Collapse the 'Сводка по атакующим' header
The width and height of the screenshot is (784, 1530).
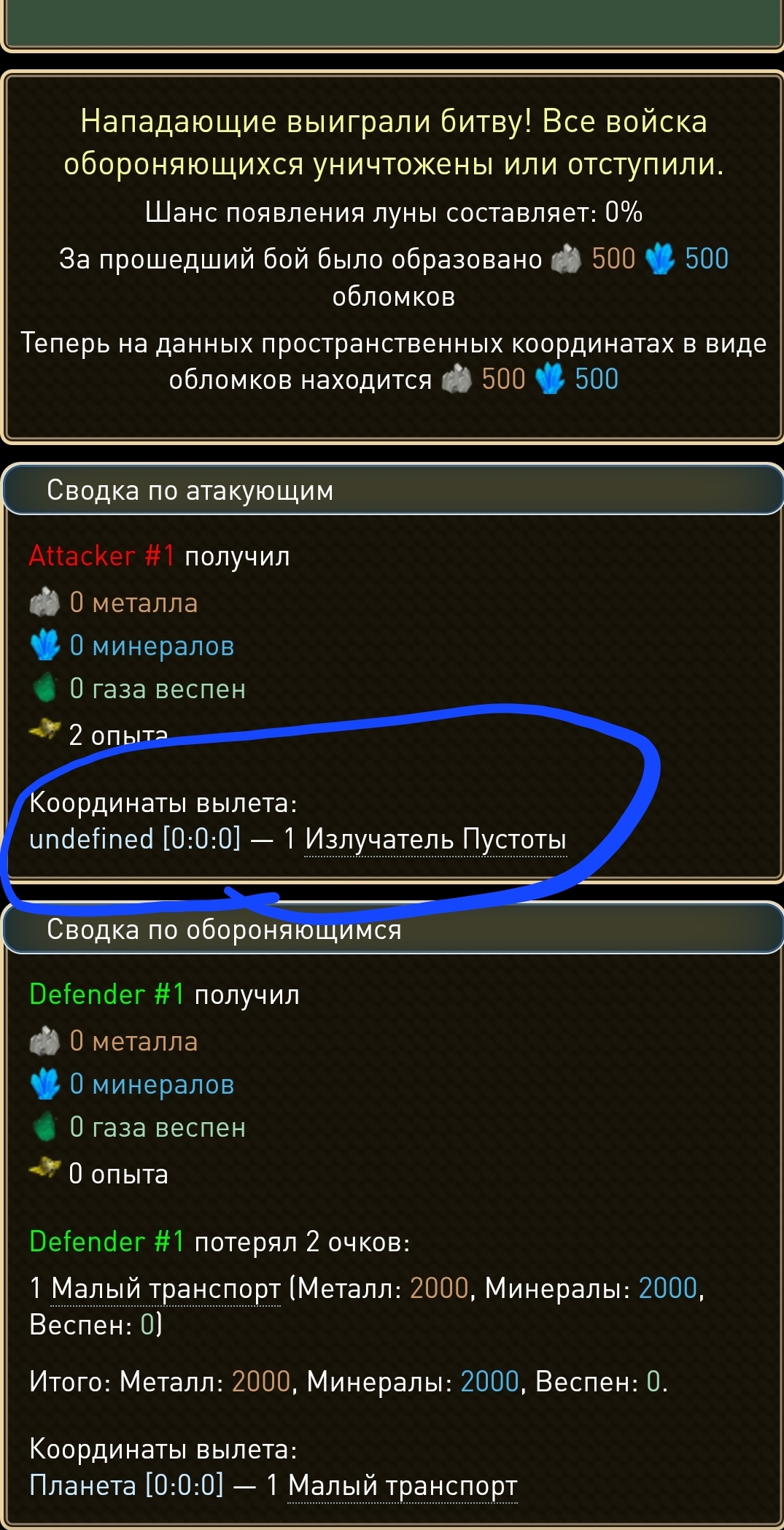[394, 490]
